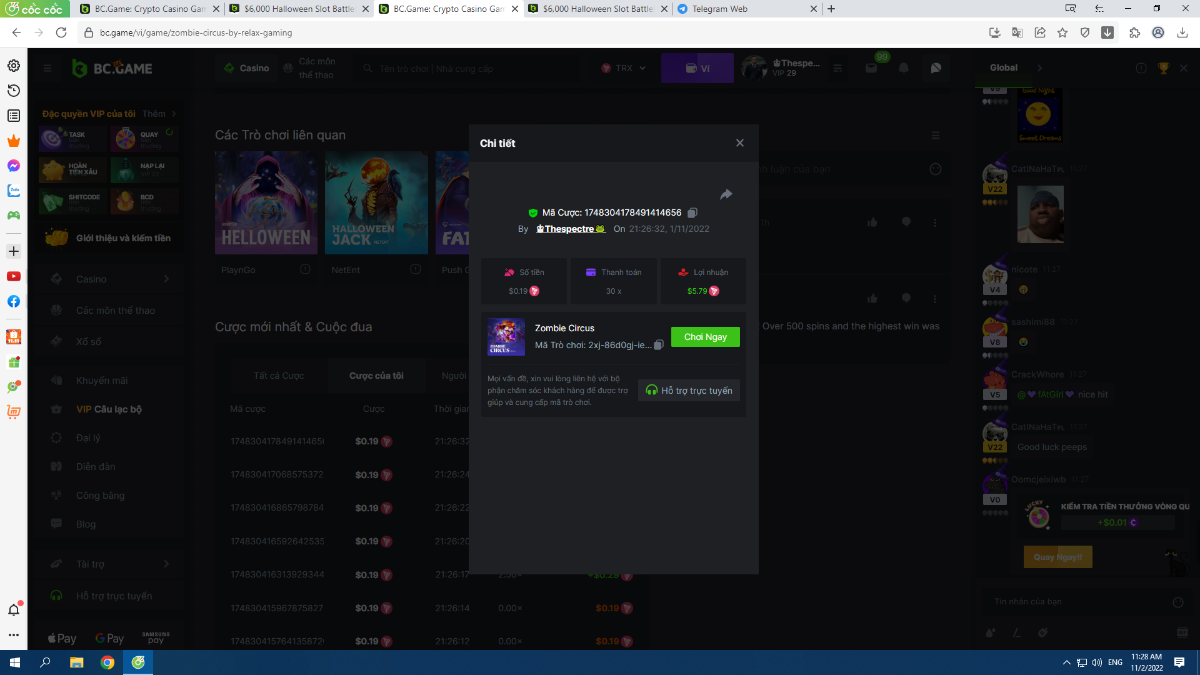Image resolution: width=1200 pixels, height=675 pixels.
Task: Open the Zombie Circus game thumbnail
Action: (x=506, y=337)
